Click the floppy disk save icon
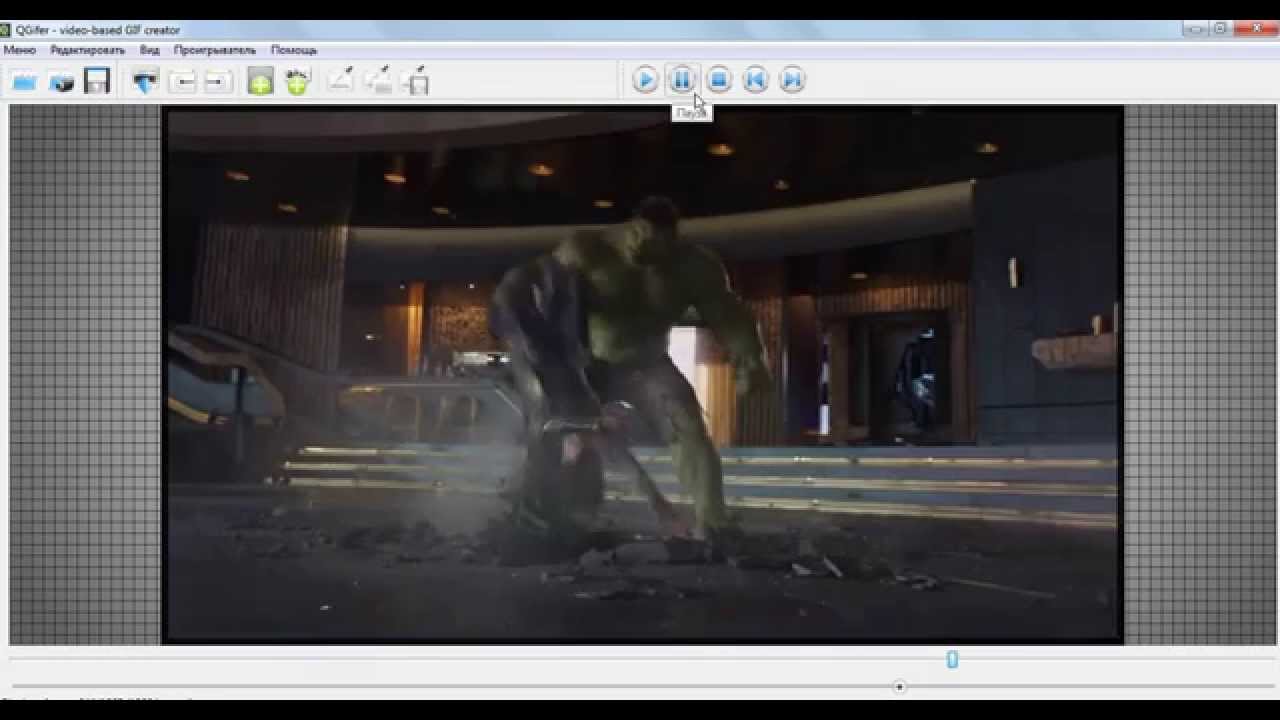 pos(97,81)
